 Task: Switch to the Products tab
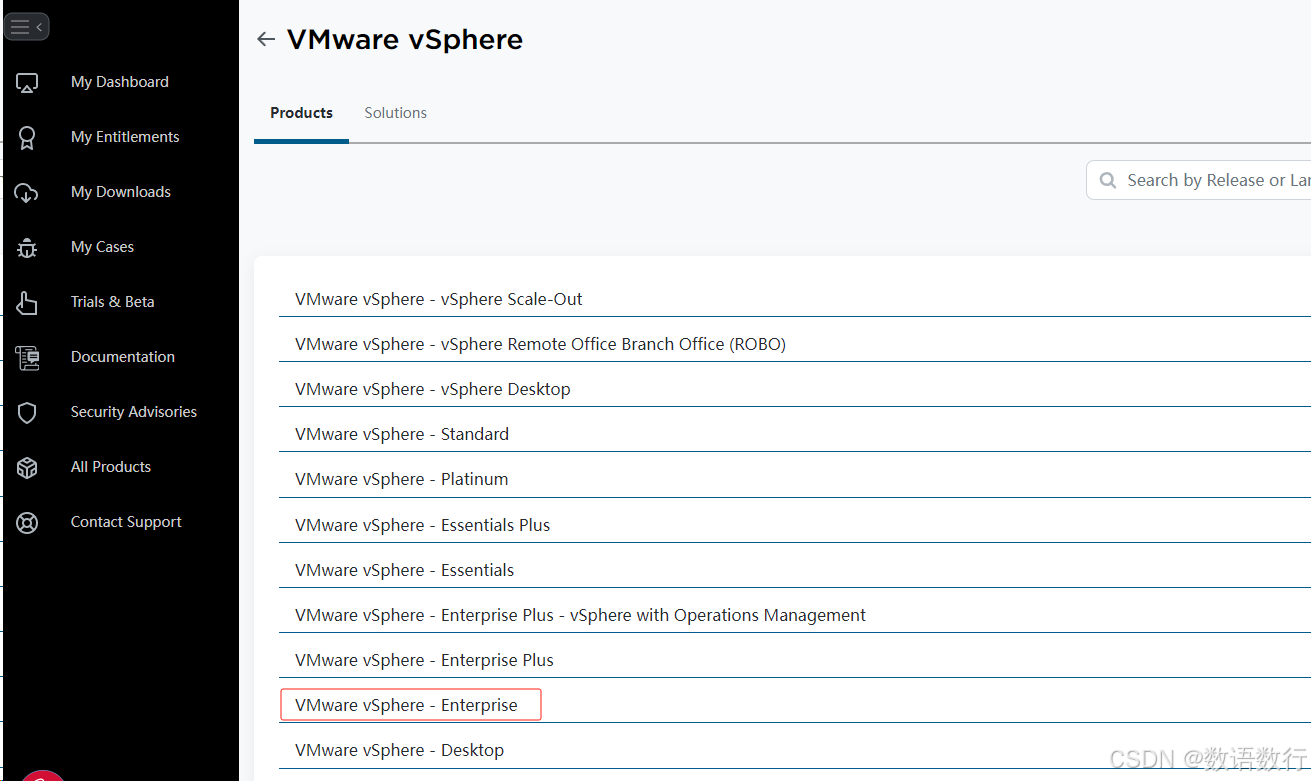(301, 113)
